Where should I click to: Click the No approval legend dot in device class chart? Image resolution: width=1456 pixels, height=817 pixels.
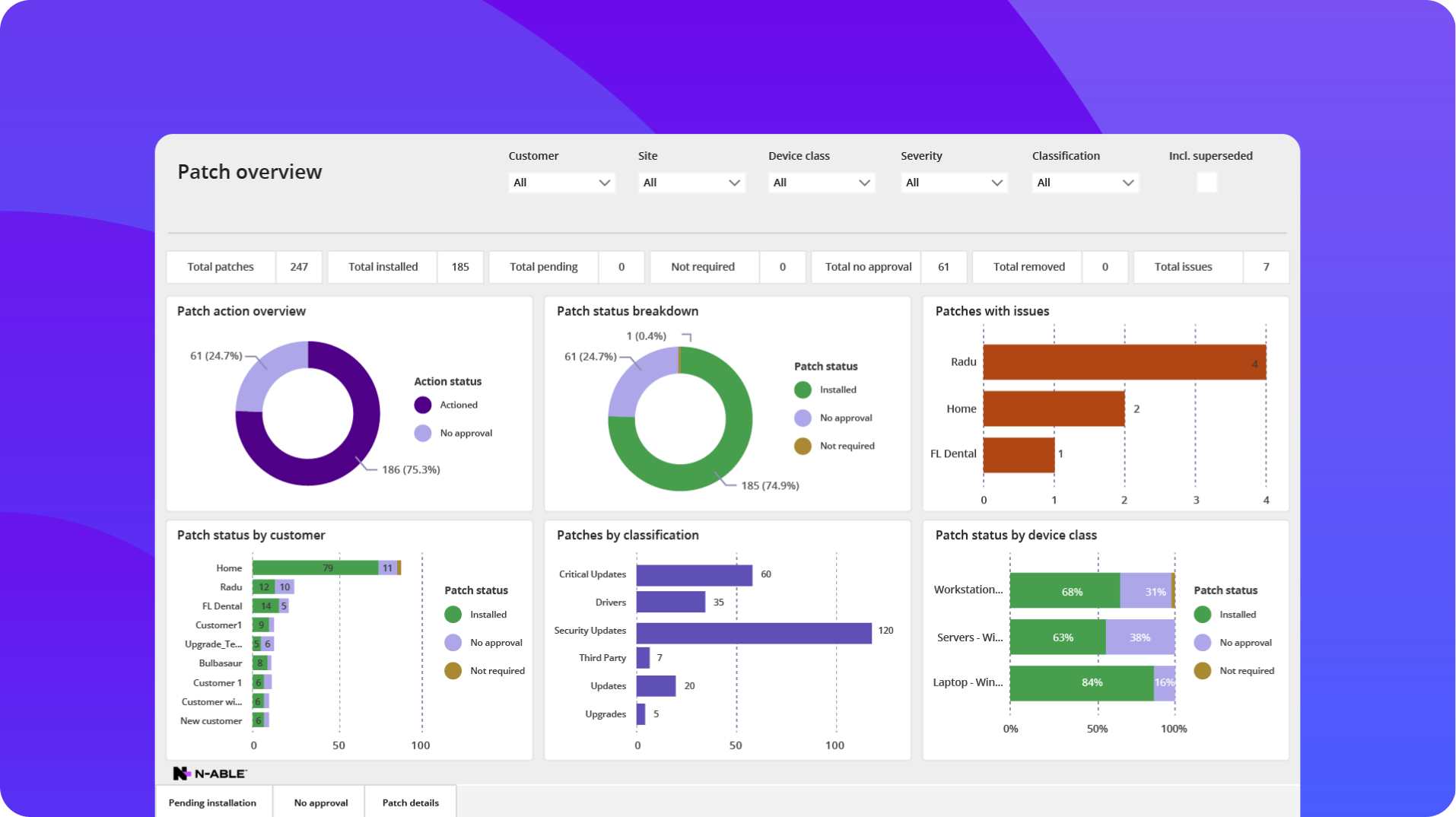(1203, 643)
